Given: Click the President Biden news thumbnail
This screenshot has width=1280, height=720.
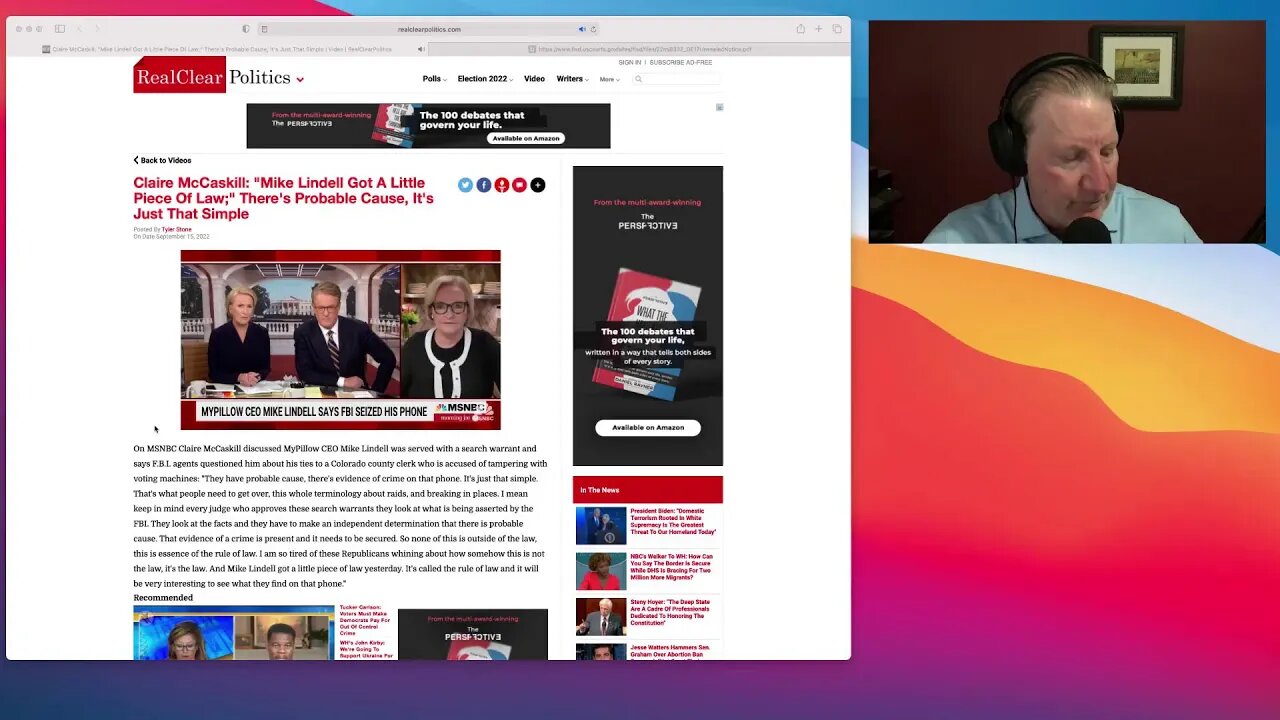Looking at the screenshot, I should point(601,526).
